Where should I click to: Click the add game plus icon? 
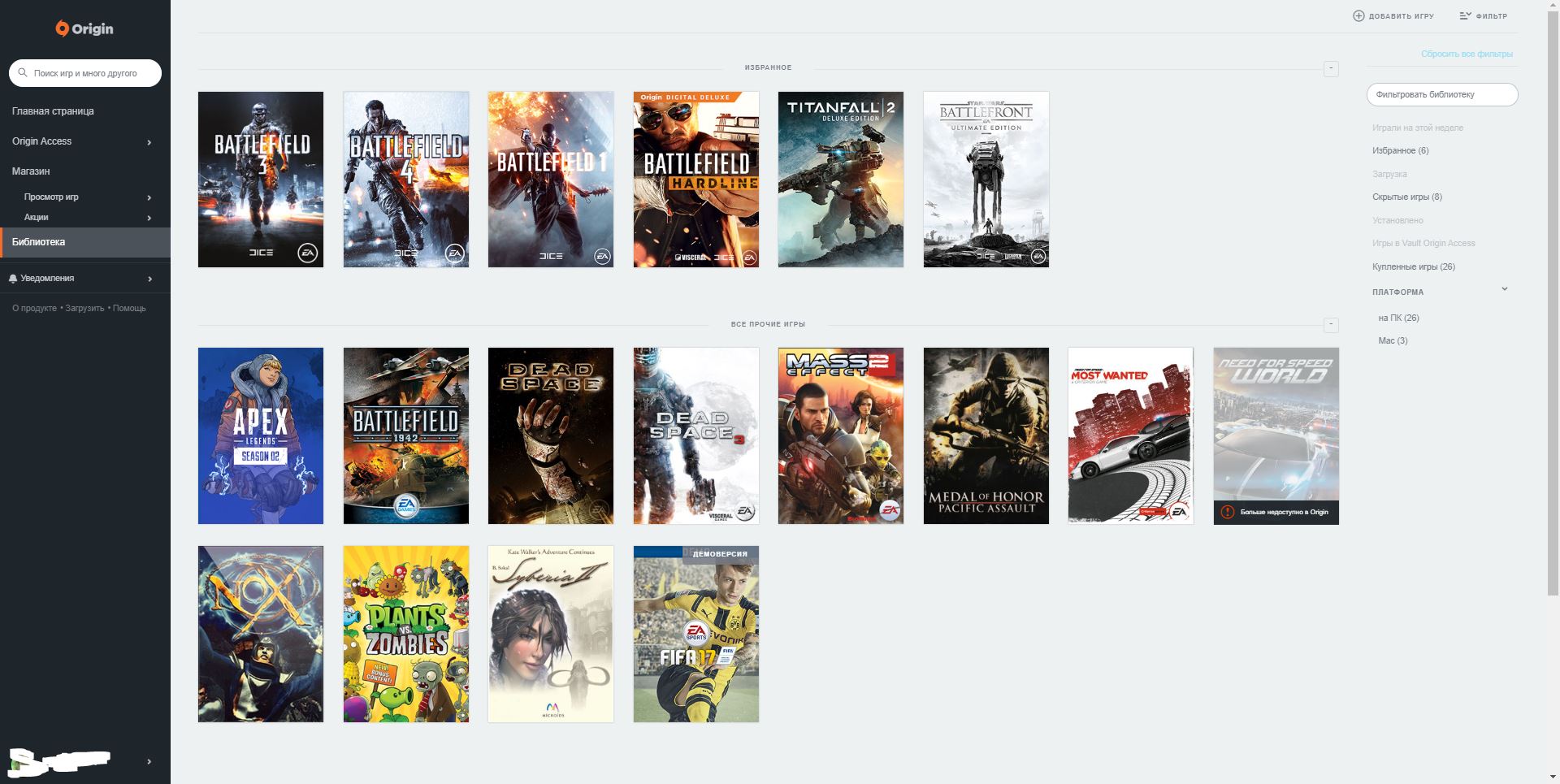(1358, 16)
